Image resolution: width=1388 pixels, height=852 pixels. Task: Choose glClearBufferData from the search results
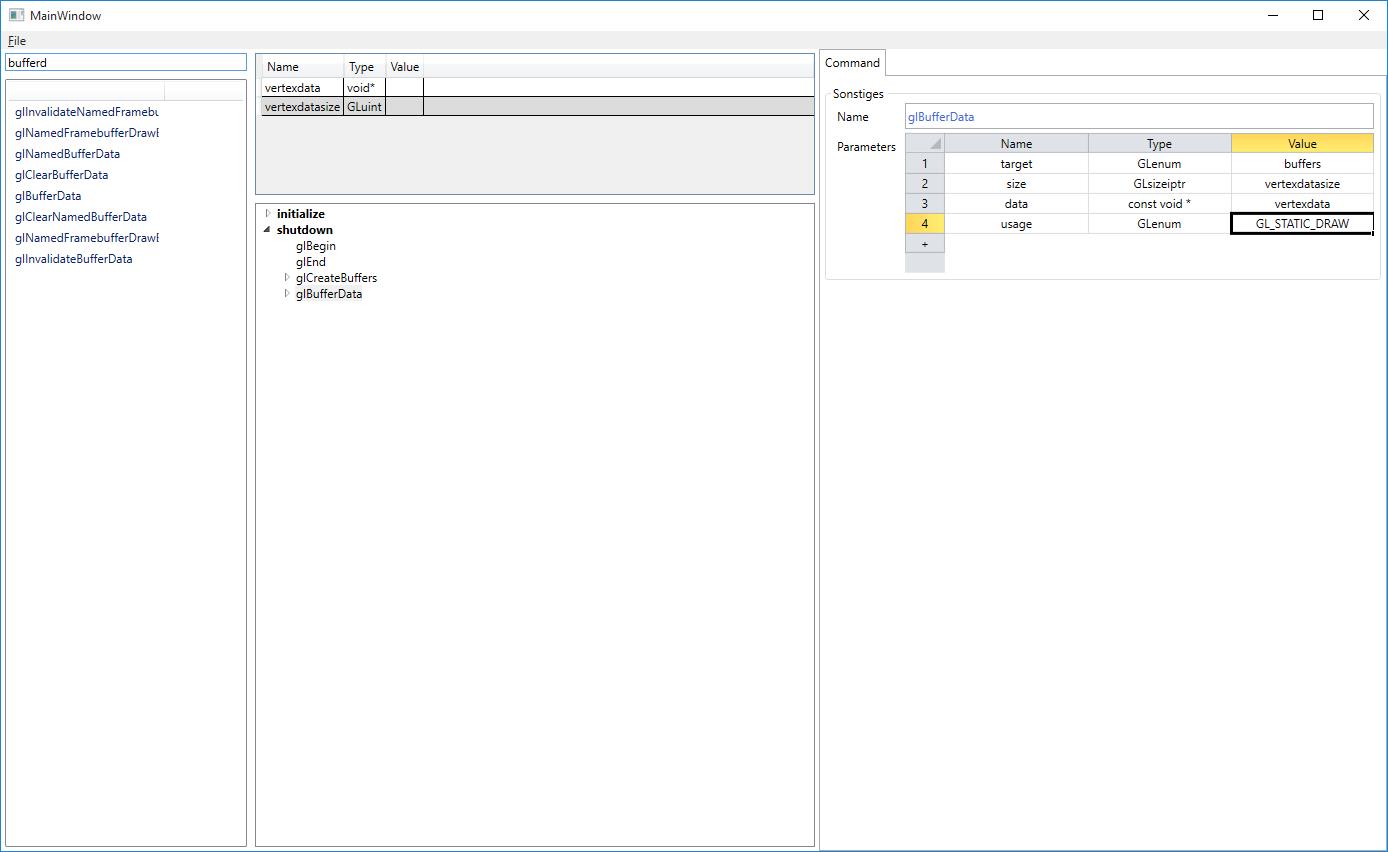(x=61, y=175)
